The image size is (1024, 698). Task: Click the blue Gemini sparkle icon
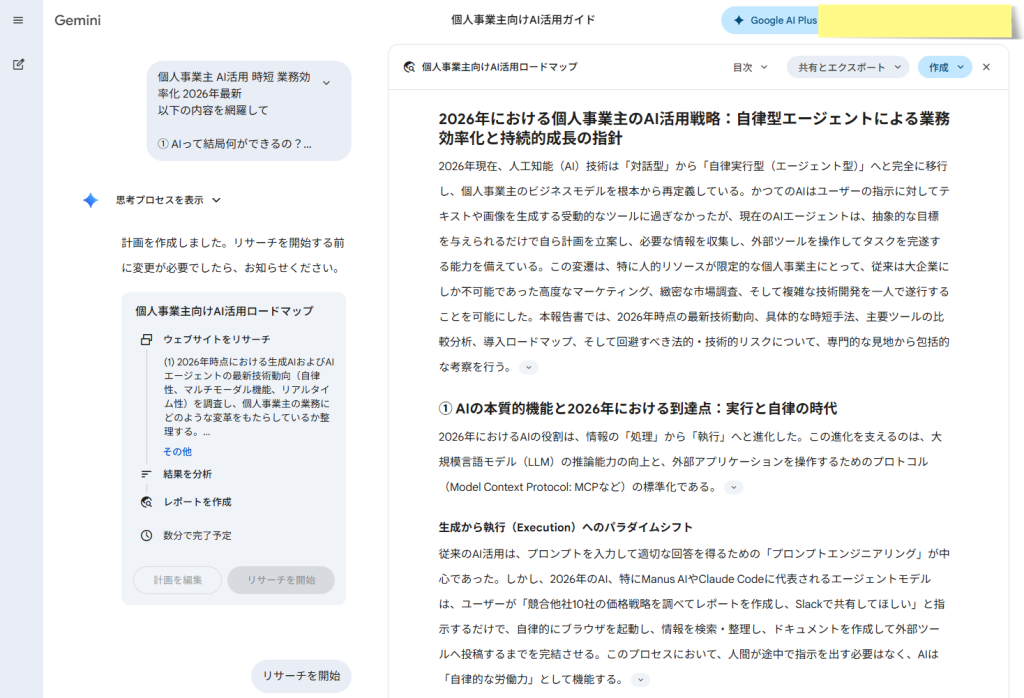pyautogui.click(x=91, y=200)
